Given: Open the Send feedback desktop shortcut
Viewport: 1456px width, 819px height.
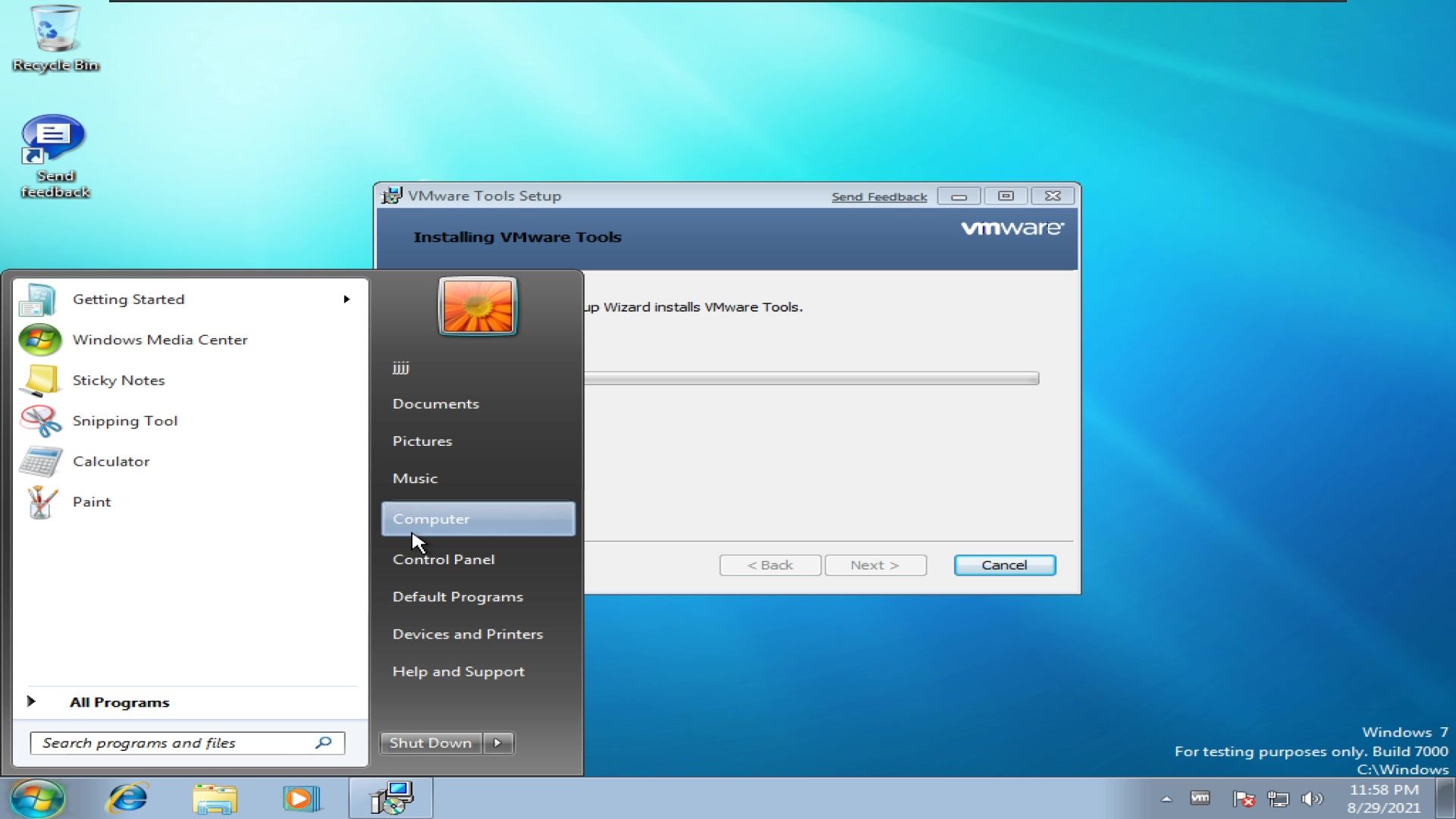Looking at the screenshot, I should point(55,157).
